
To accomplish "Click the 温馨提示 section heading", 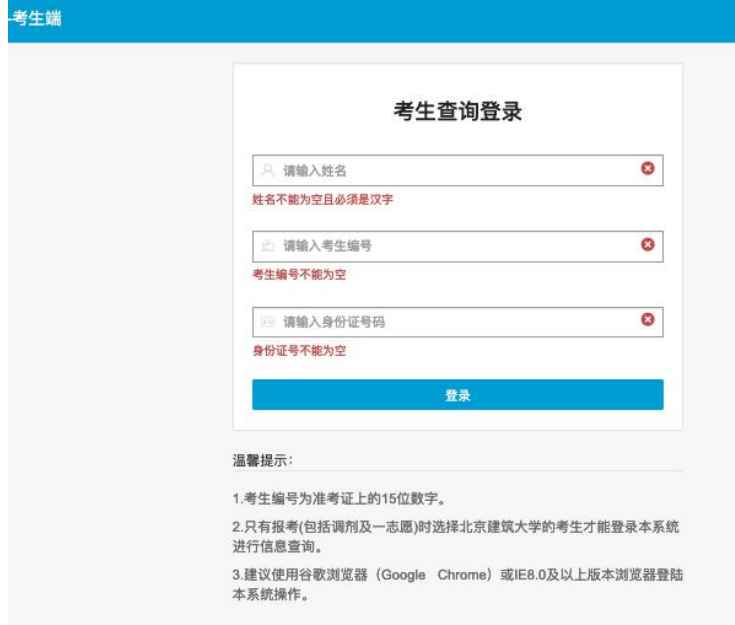I will tap(261, 459).
